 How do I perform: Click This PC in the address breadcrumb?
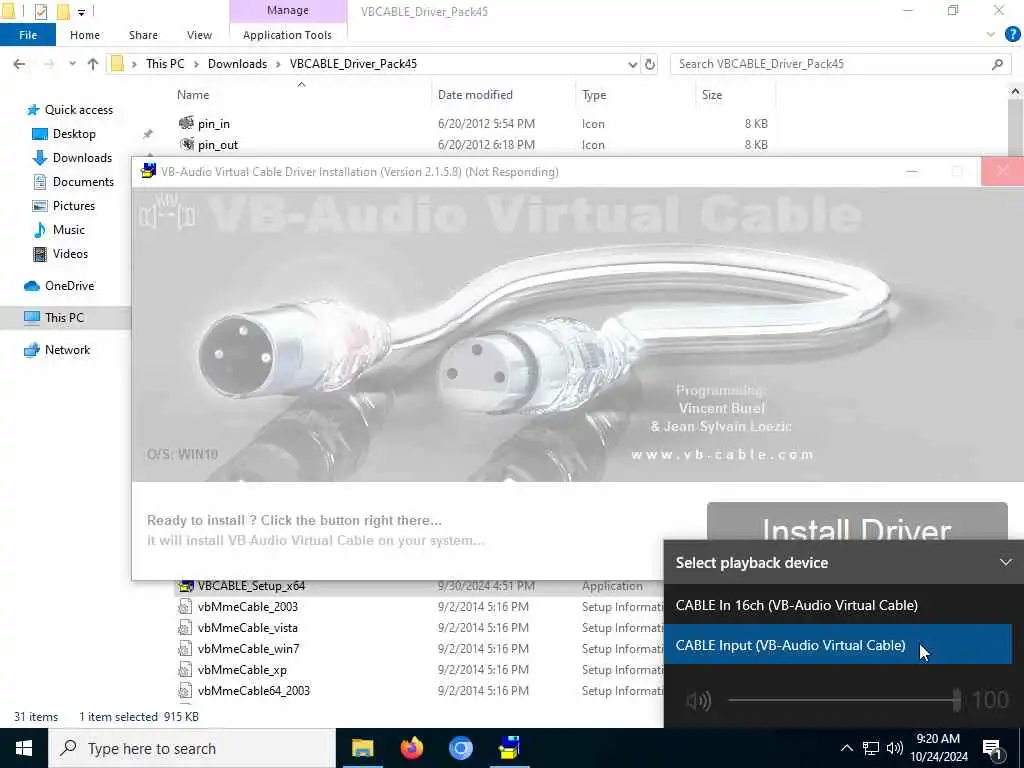click(x=165, y=64)
